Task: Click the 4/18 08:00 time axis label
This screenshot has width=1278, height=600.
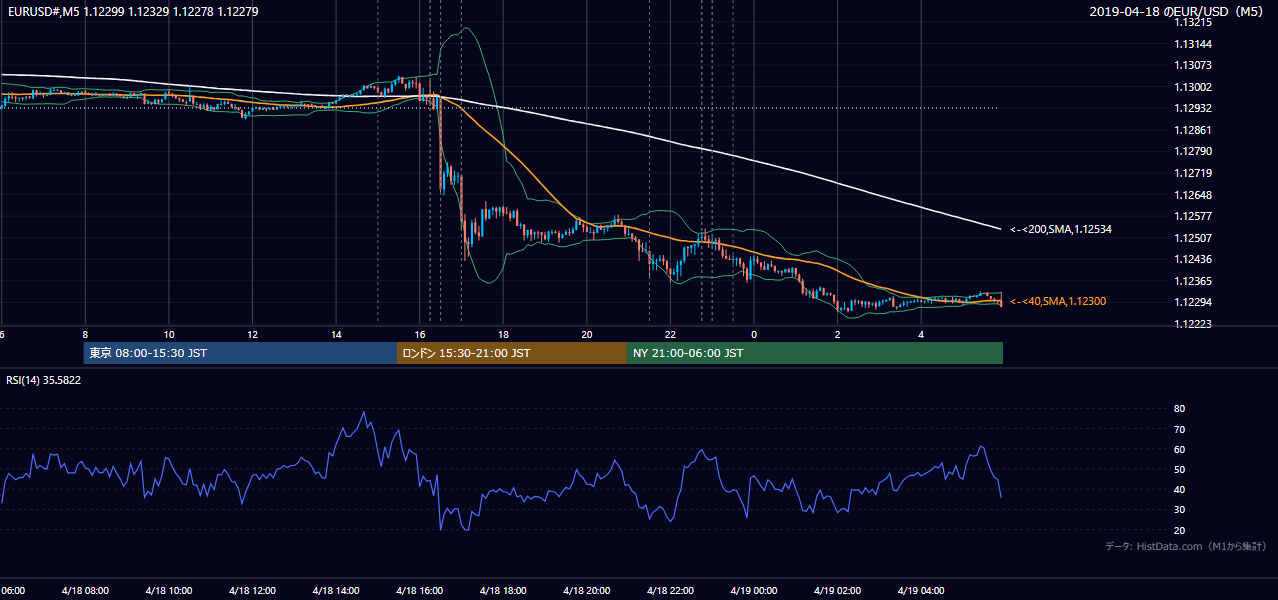Action: click(x=85, y=590)
